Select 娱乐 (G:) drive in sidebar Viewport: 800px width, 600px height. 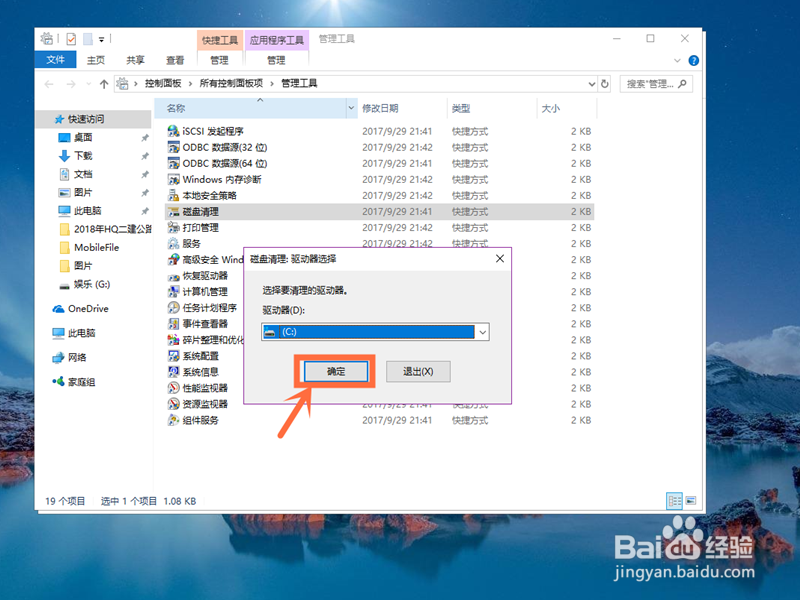(x=93, y=284)
